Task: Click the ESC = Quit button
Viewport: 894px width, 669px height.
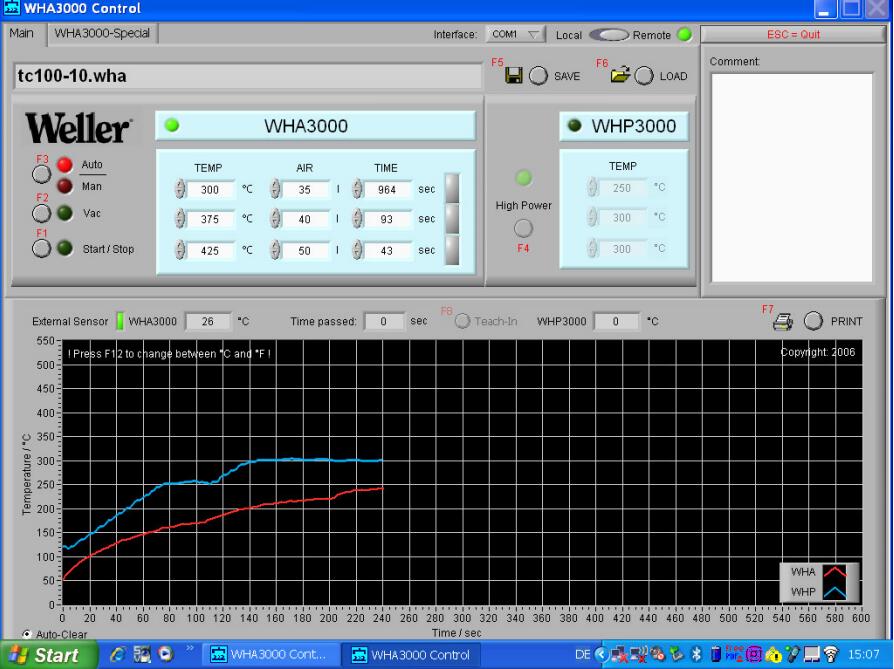Action: [793, 34]
